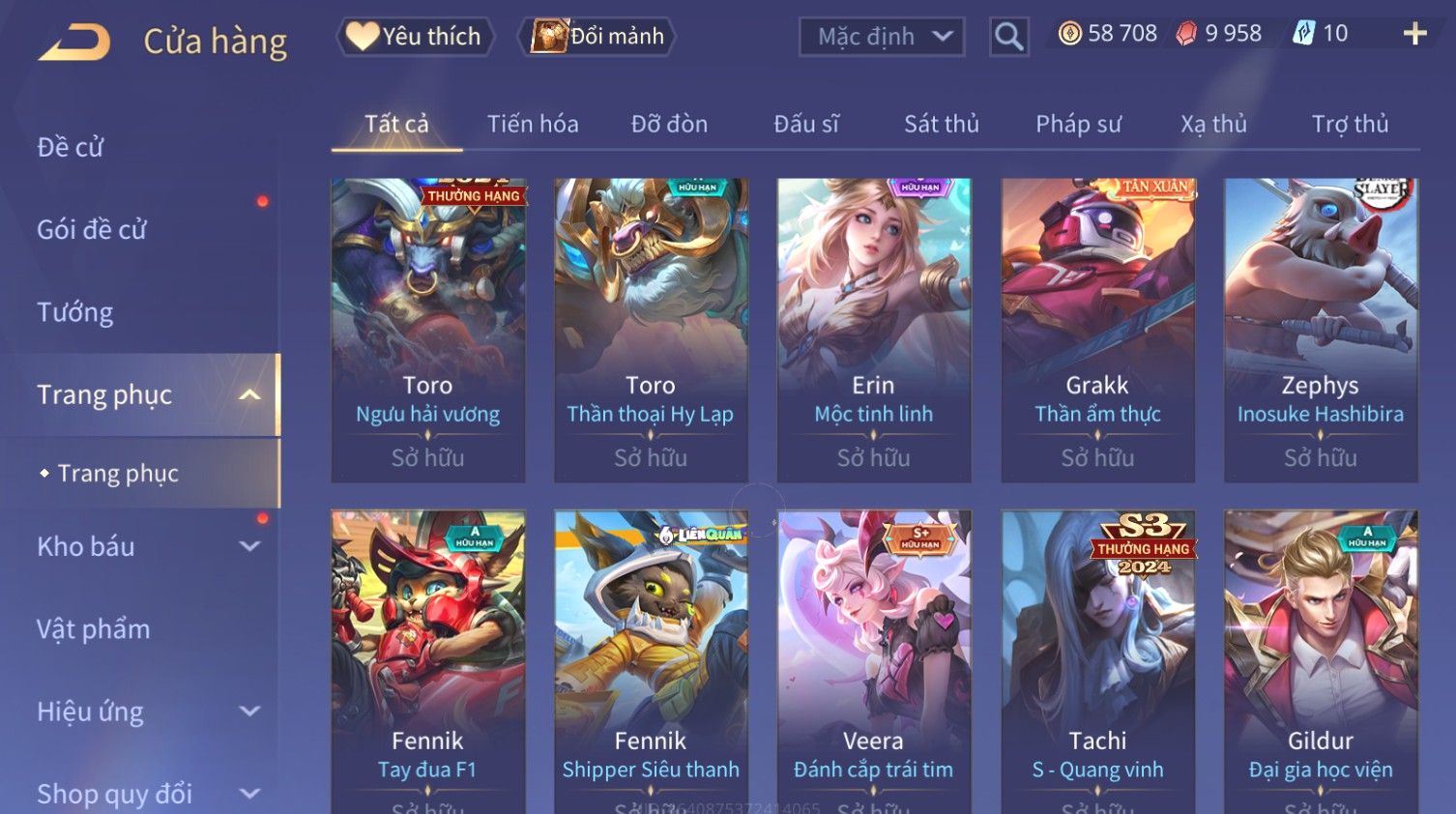The width and height of the screenshot is (1456, 814).
Task: Click the heart icon for Yêu thích
Action: coord(362,36)
